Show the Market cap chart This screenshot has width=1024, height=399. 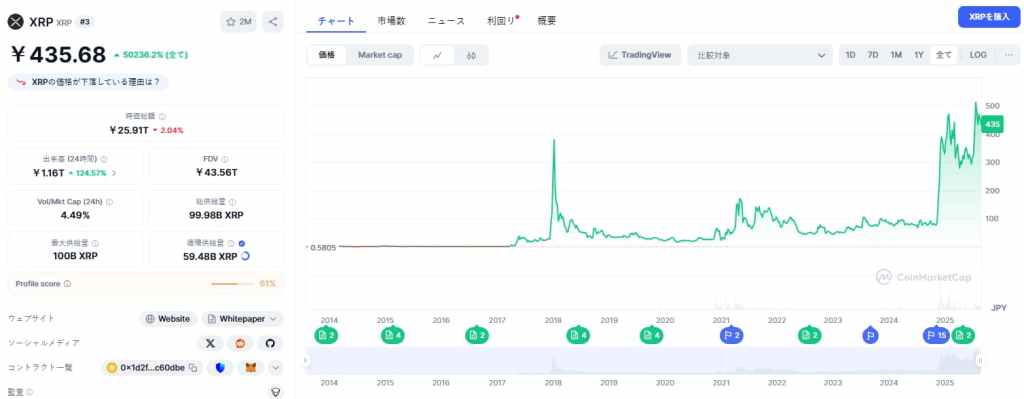[x=379, y=56]
